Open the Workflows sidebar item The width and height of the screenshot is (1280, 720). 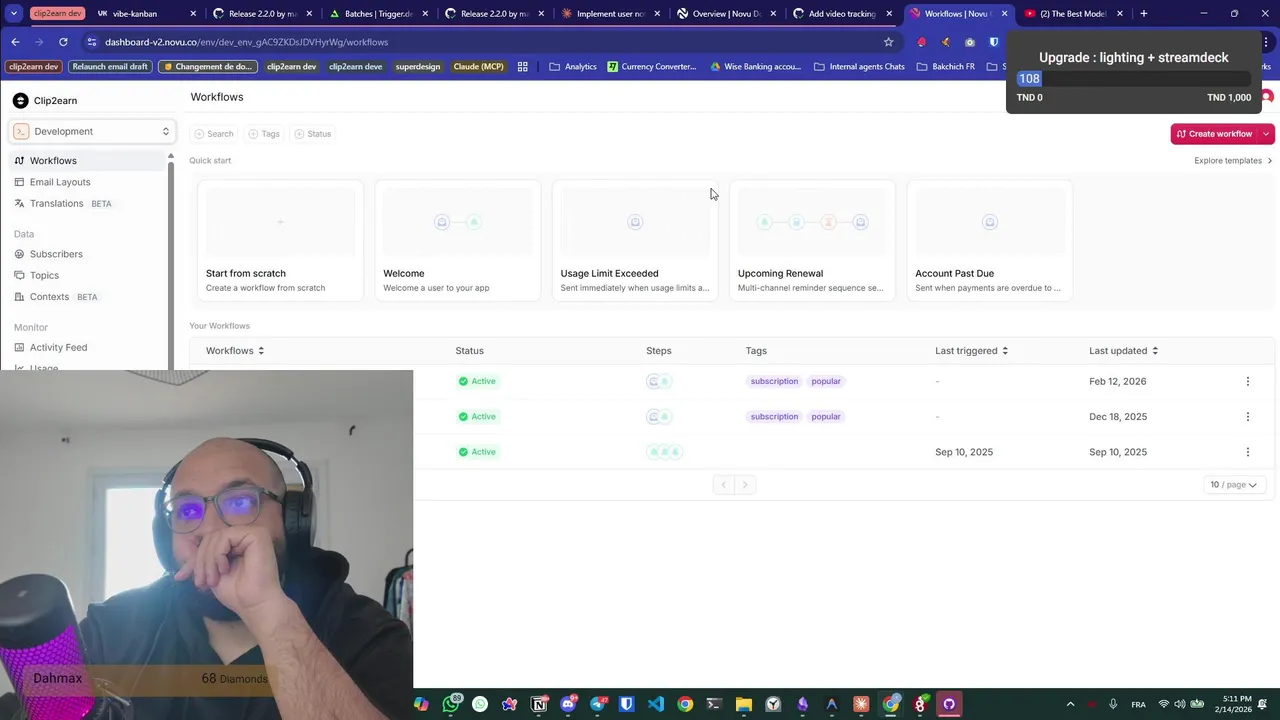point(89,160)
